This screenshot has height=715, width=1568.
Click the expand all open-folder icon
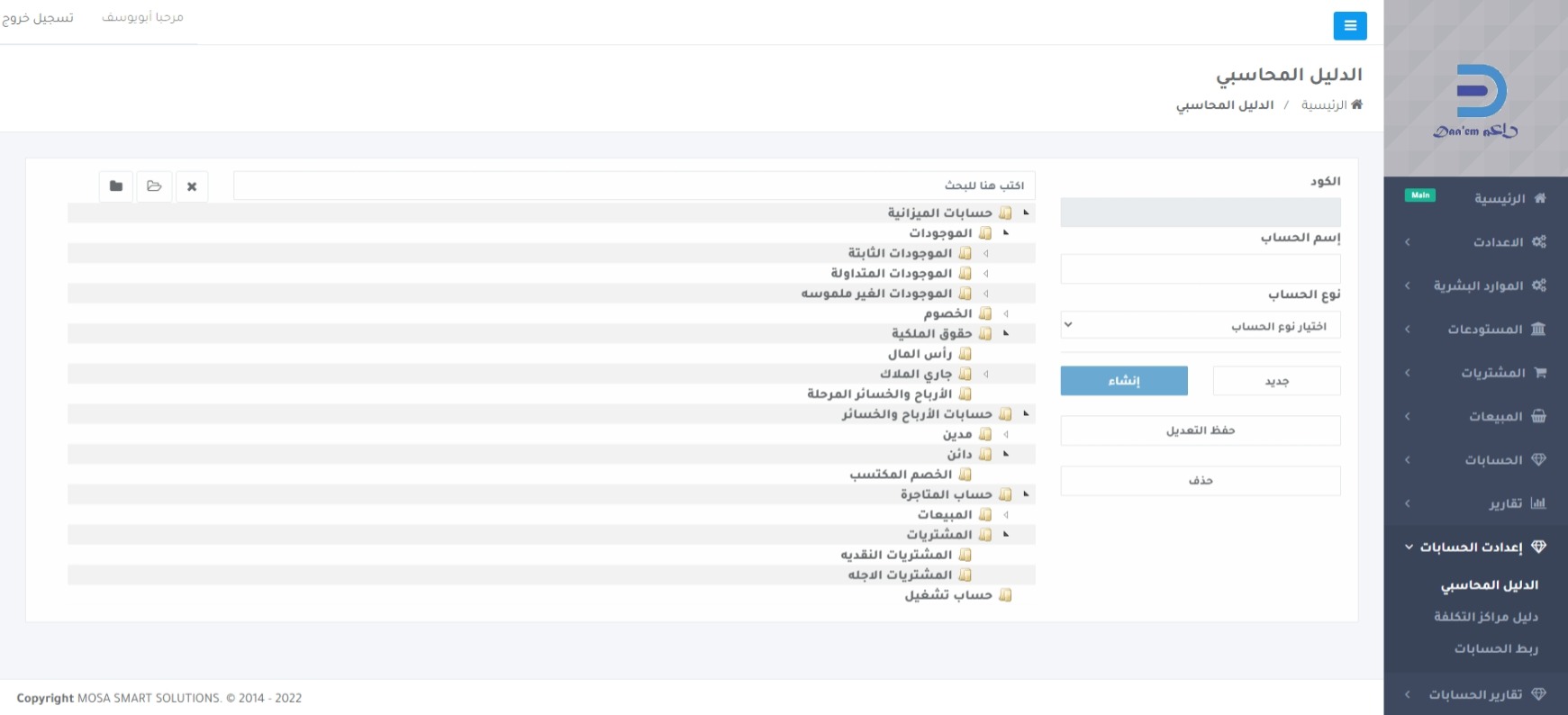[x=154, y=186]
